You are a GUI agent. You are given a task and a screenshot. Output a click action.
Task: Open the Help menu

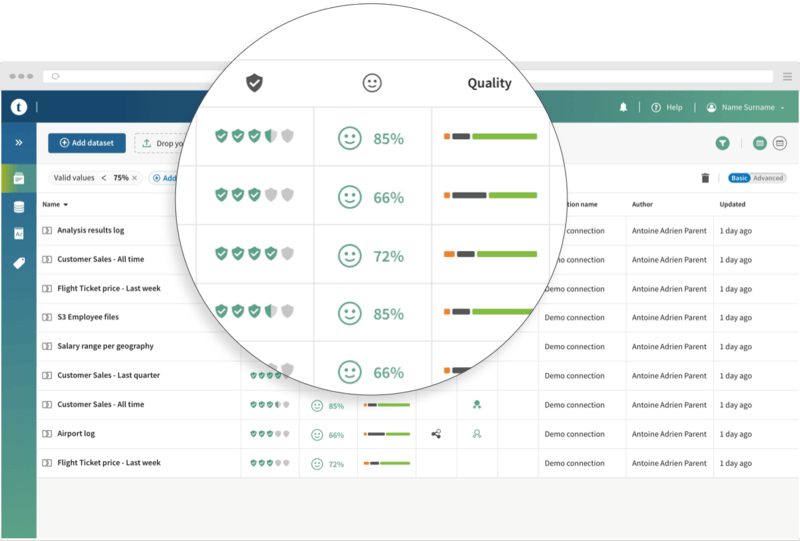pyautogui.click(x=667, y=107)
